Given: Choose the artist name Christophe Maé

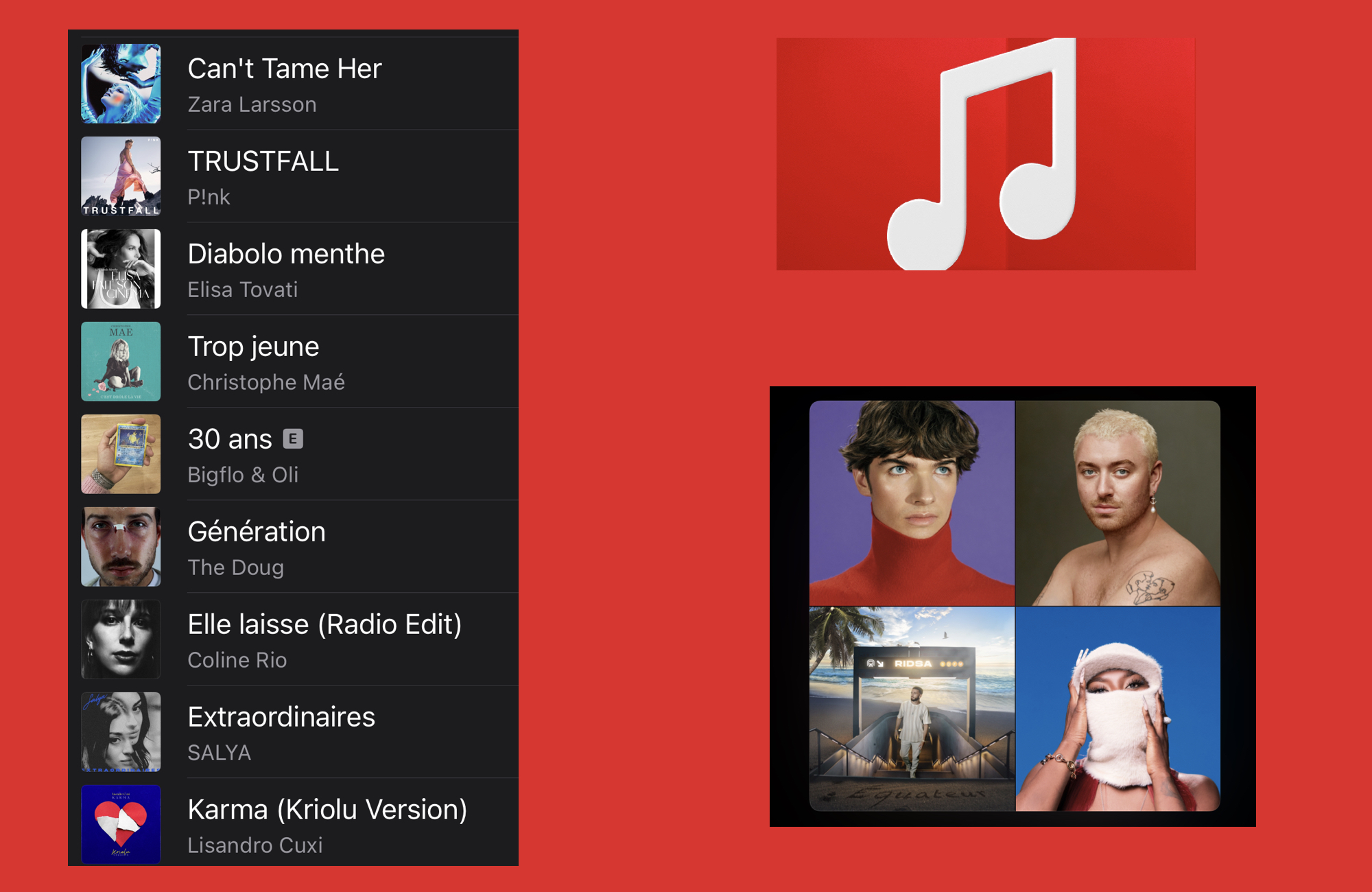Looking at the screenshot, I should point(266,382).
